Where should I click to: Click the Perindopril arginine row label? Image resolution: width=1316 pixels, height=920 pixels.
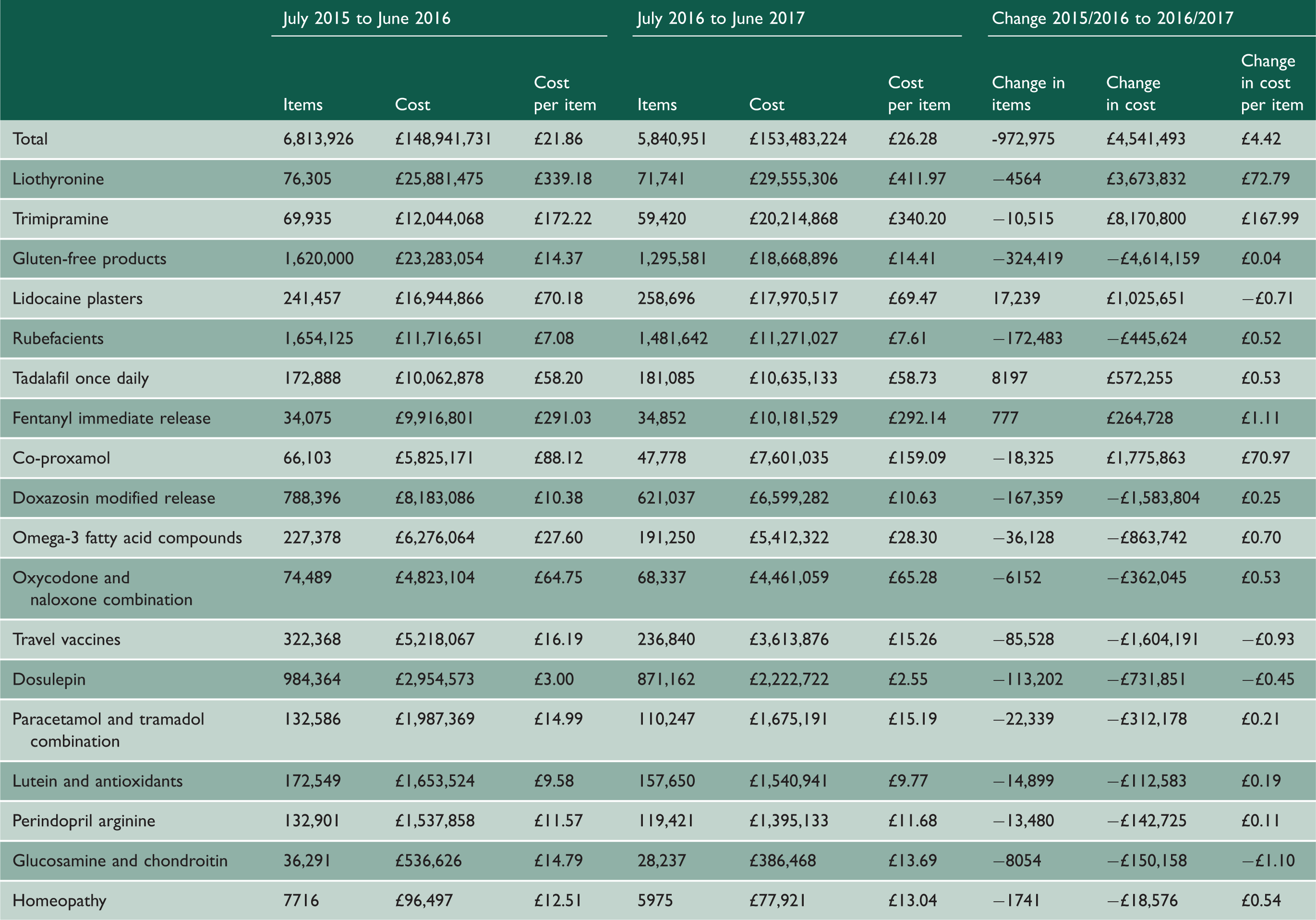tap(84, 821)
